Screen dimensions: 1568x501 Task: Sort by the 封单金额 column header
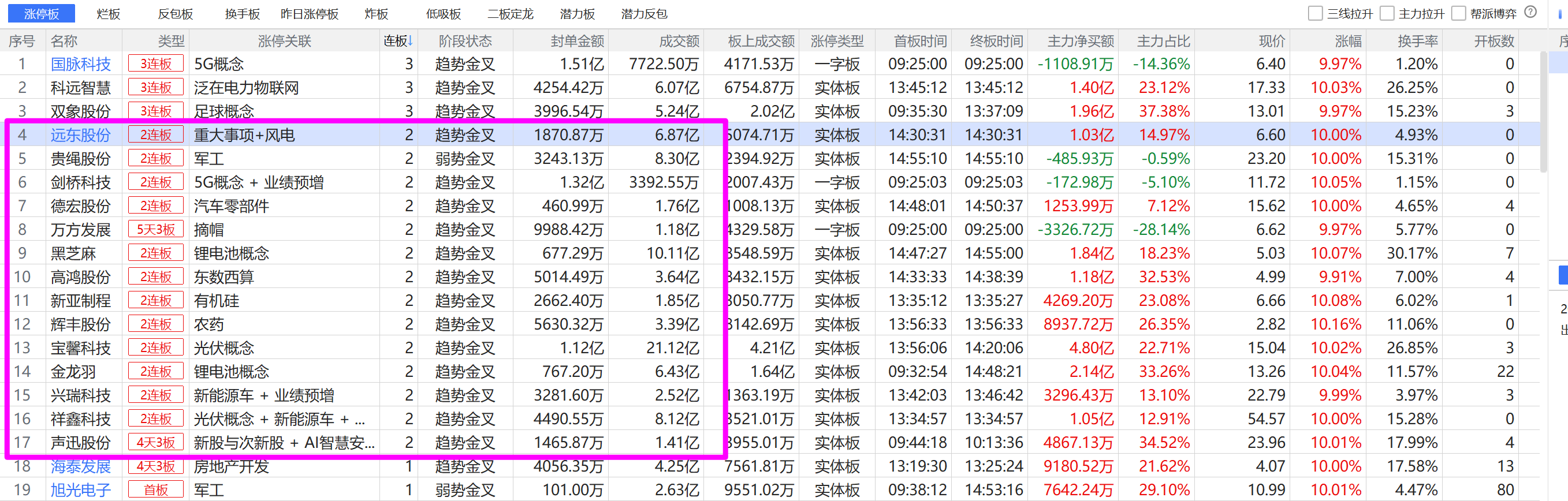(x=576, y=41)
